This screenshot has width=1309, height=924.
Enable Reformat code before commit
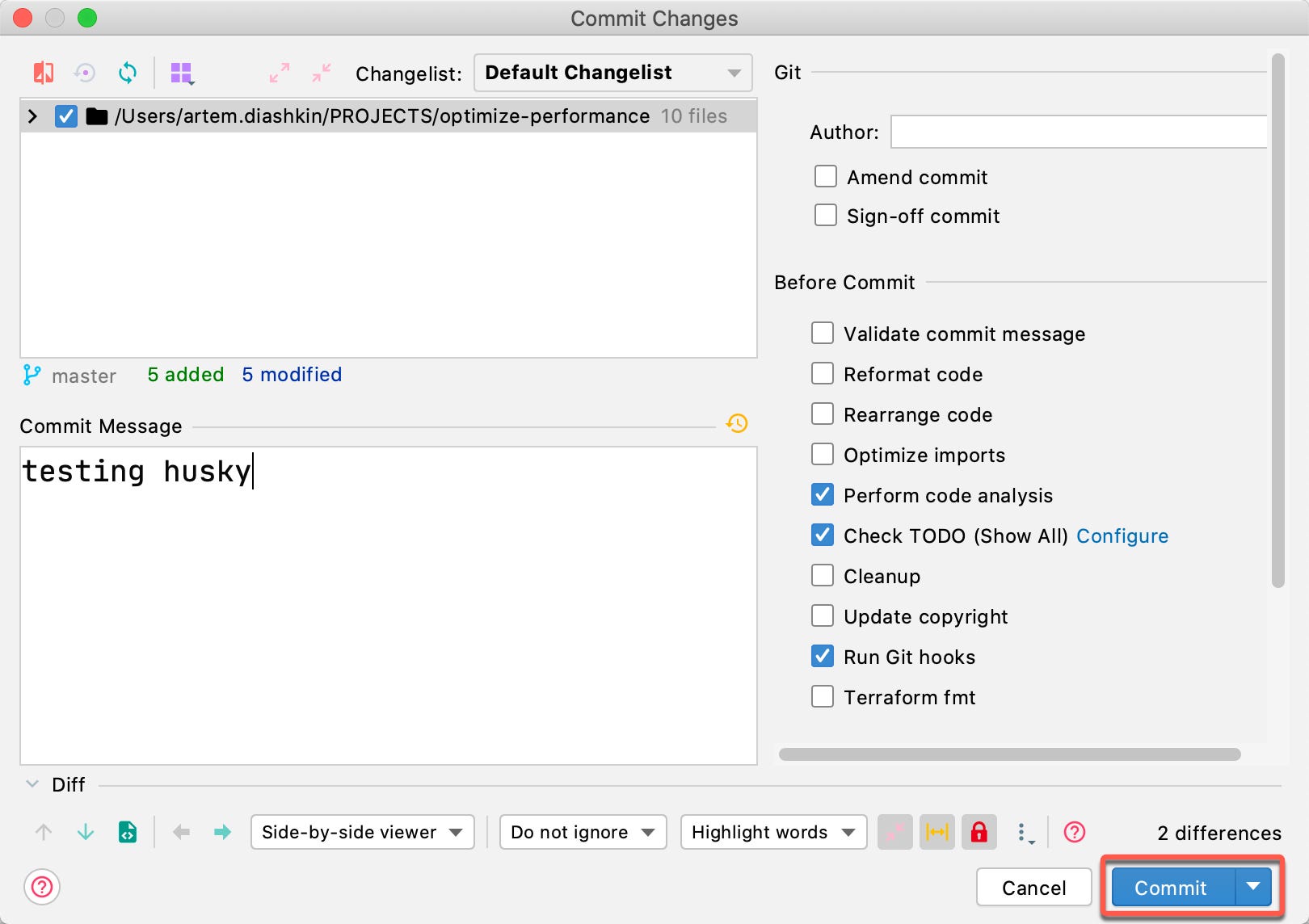click(x=822, y=373)
